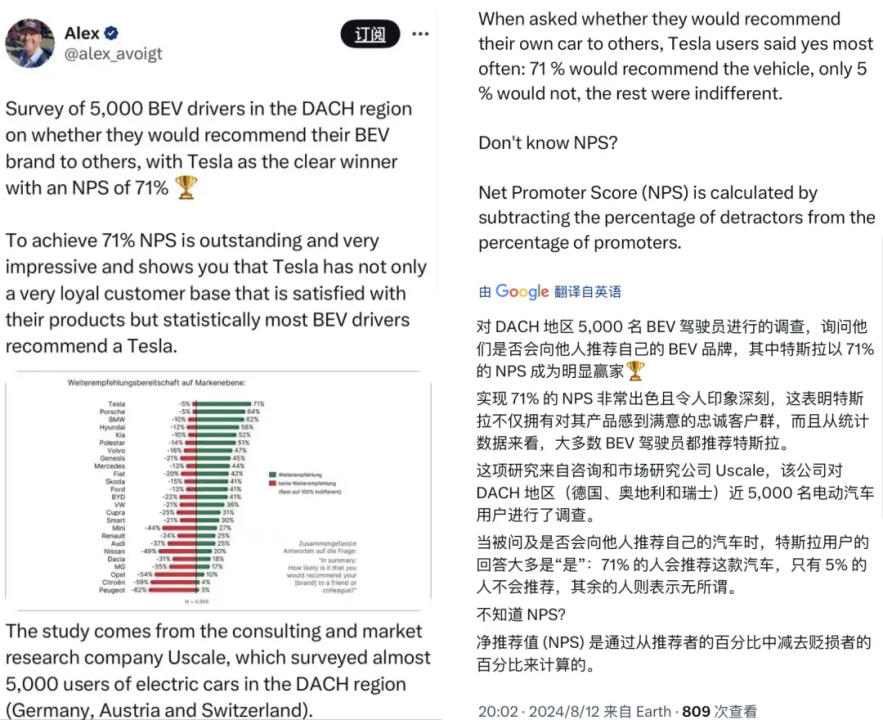Click the 订阅 subscribe button
Screen dimensions: 883x720
tap(370, 34)
